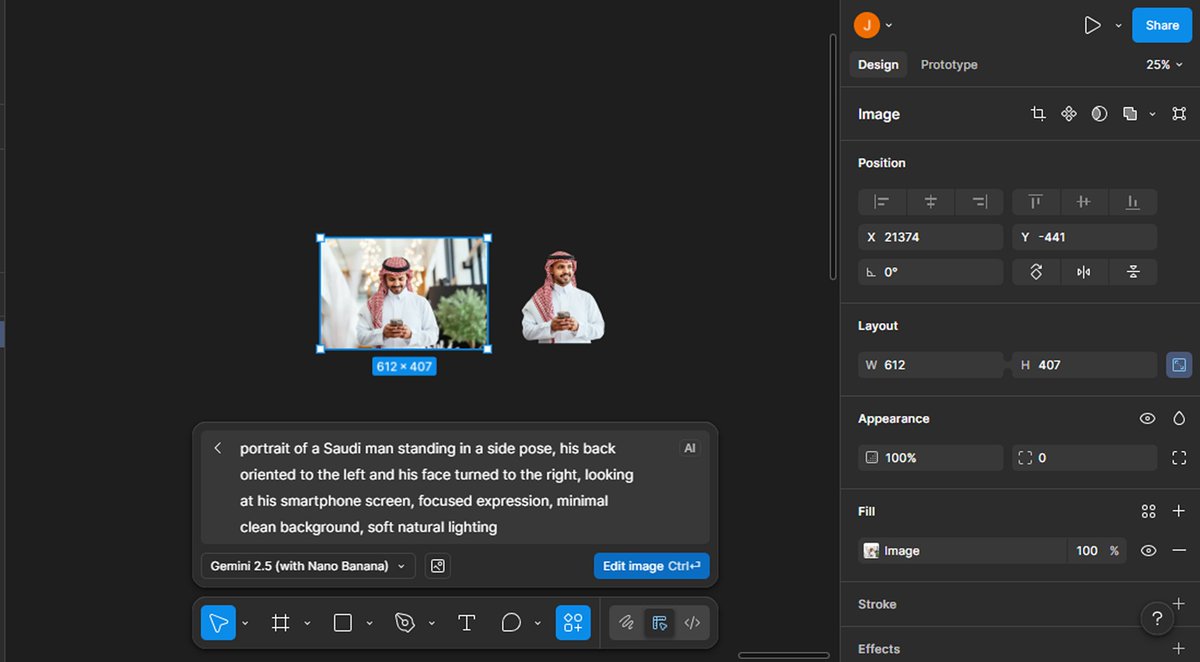Select the Rectangle shape tool
This screenshot has width=1200, height=662.
tap(342, 623)
